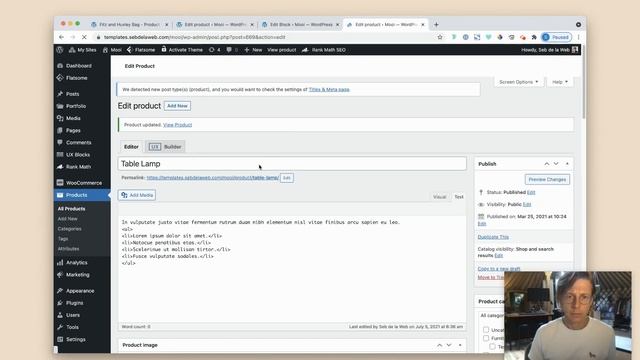Edit Visibility Public link
The width and height of the screenshot is (640, 360).
coord(527,204)
